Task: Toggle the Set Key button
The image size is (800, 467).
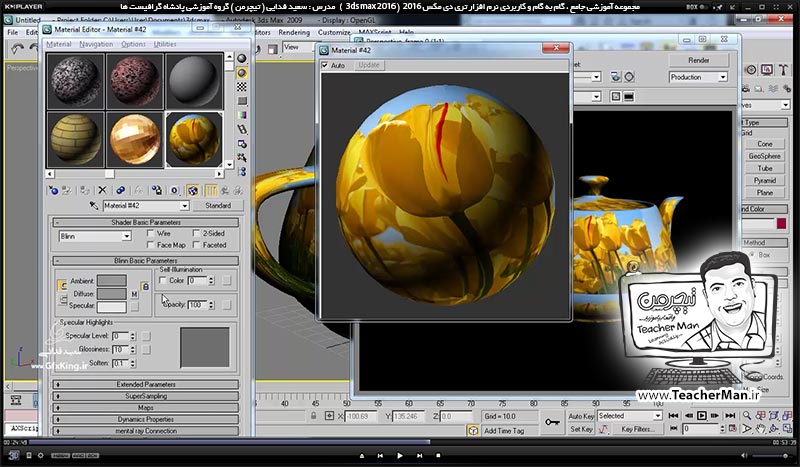Action: (x=581, y=429)
